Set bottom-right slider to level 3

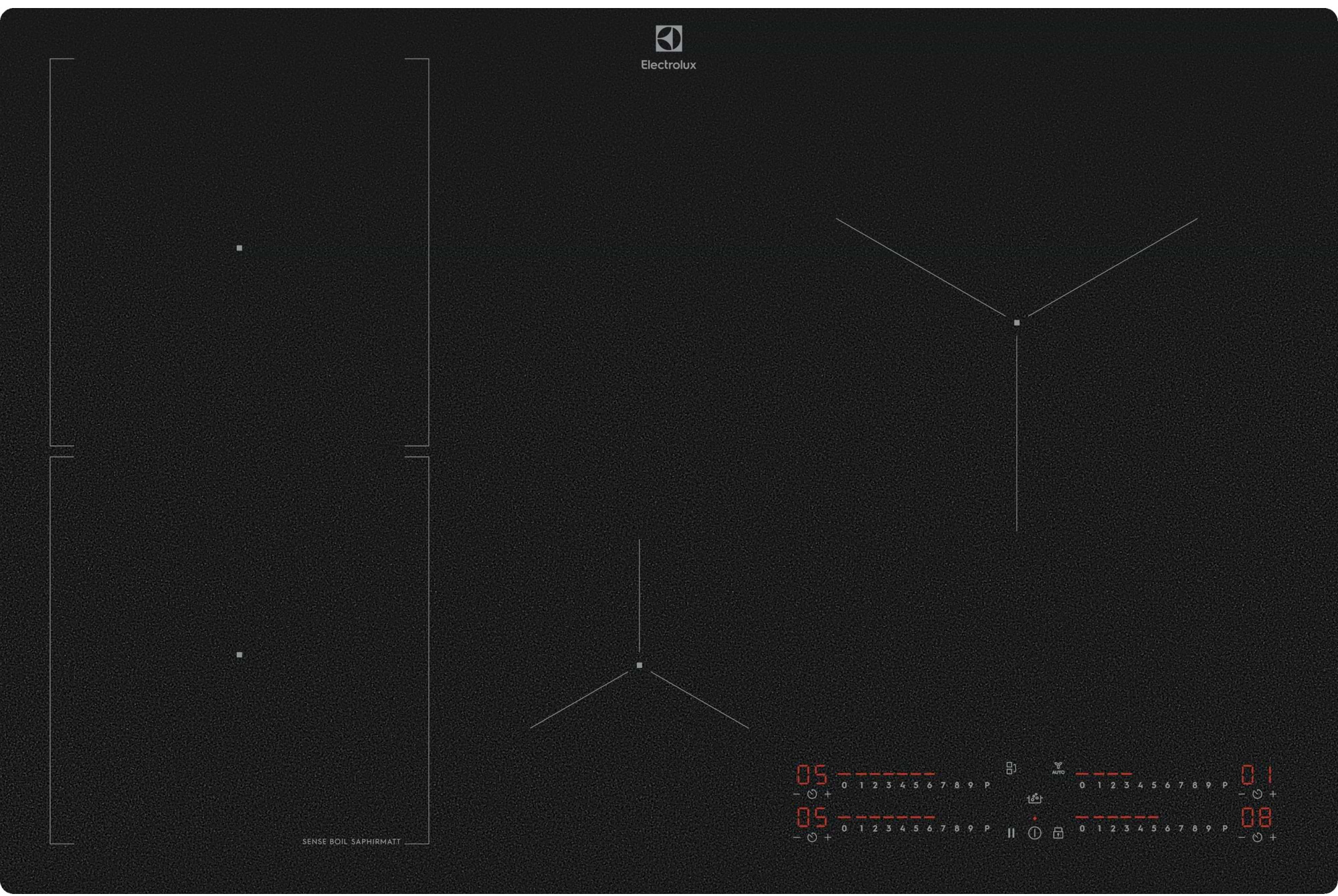point(1127,828)
